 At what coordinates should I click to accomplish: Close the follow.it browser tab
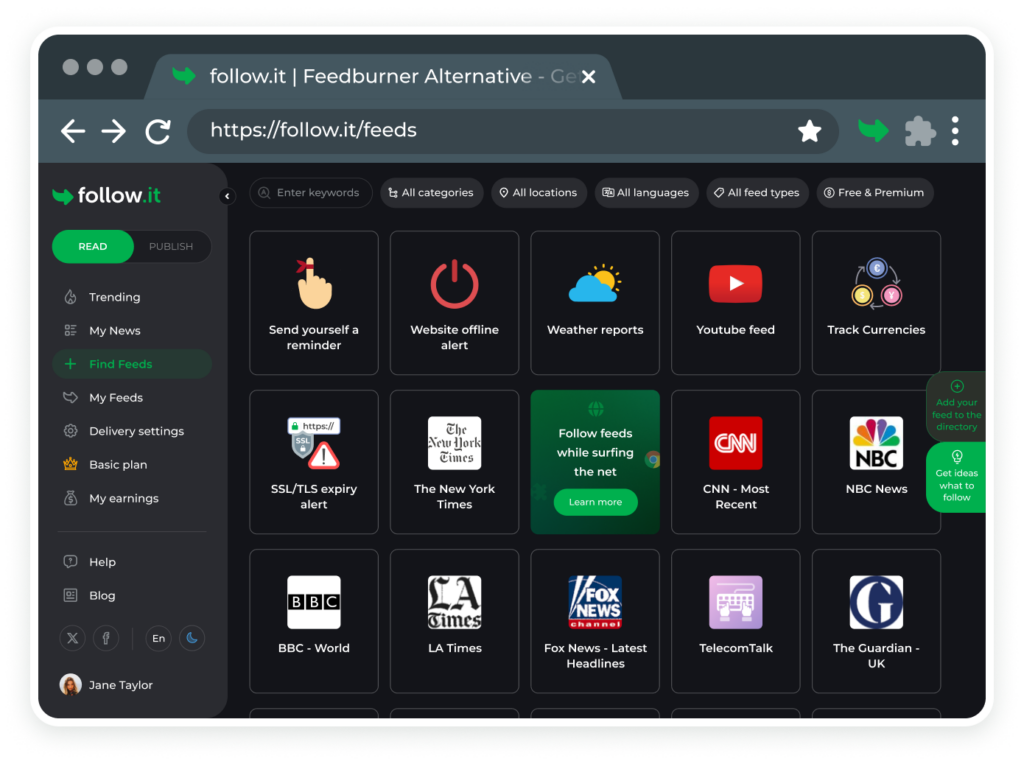[x=588, y=77]
